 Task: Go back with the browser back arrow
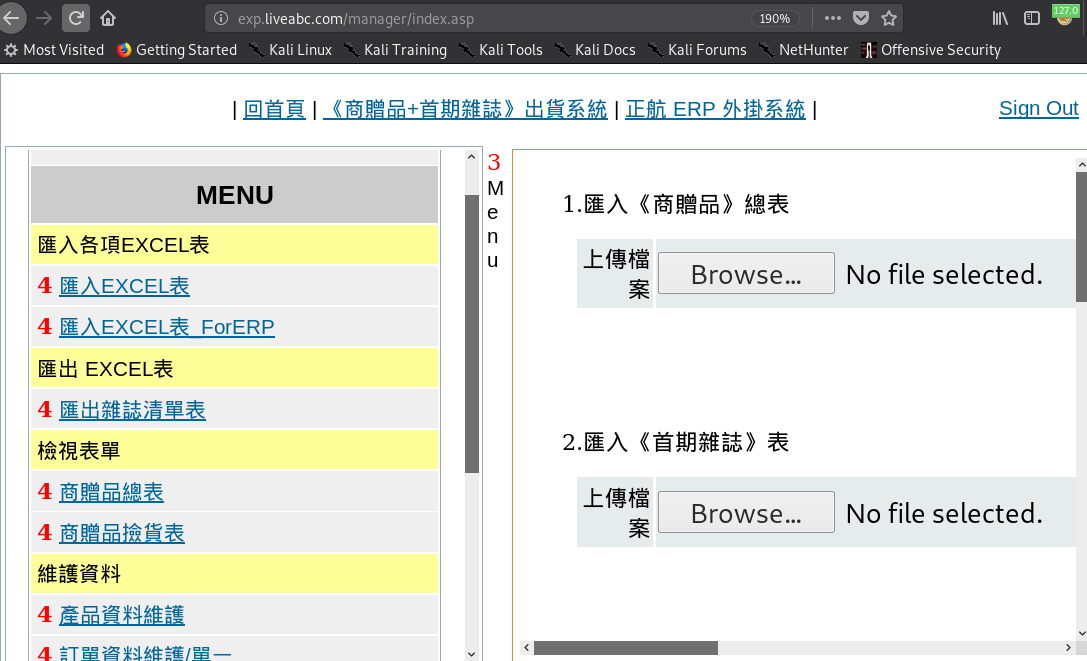[x=11, y=18]
